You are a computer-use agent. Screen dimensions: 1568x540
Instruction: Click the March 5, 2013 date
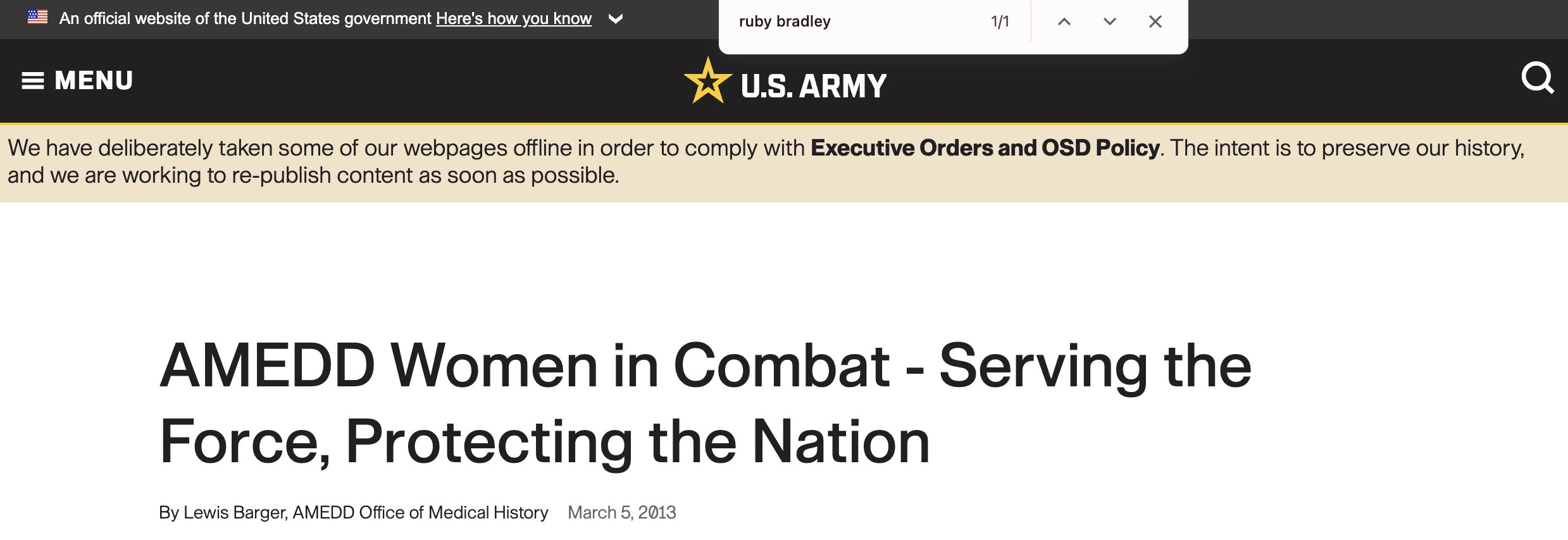622,512
